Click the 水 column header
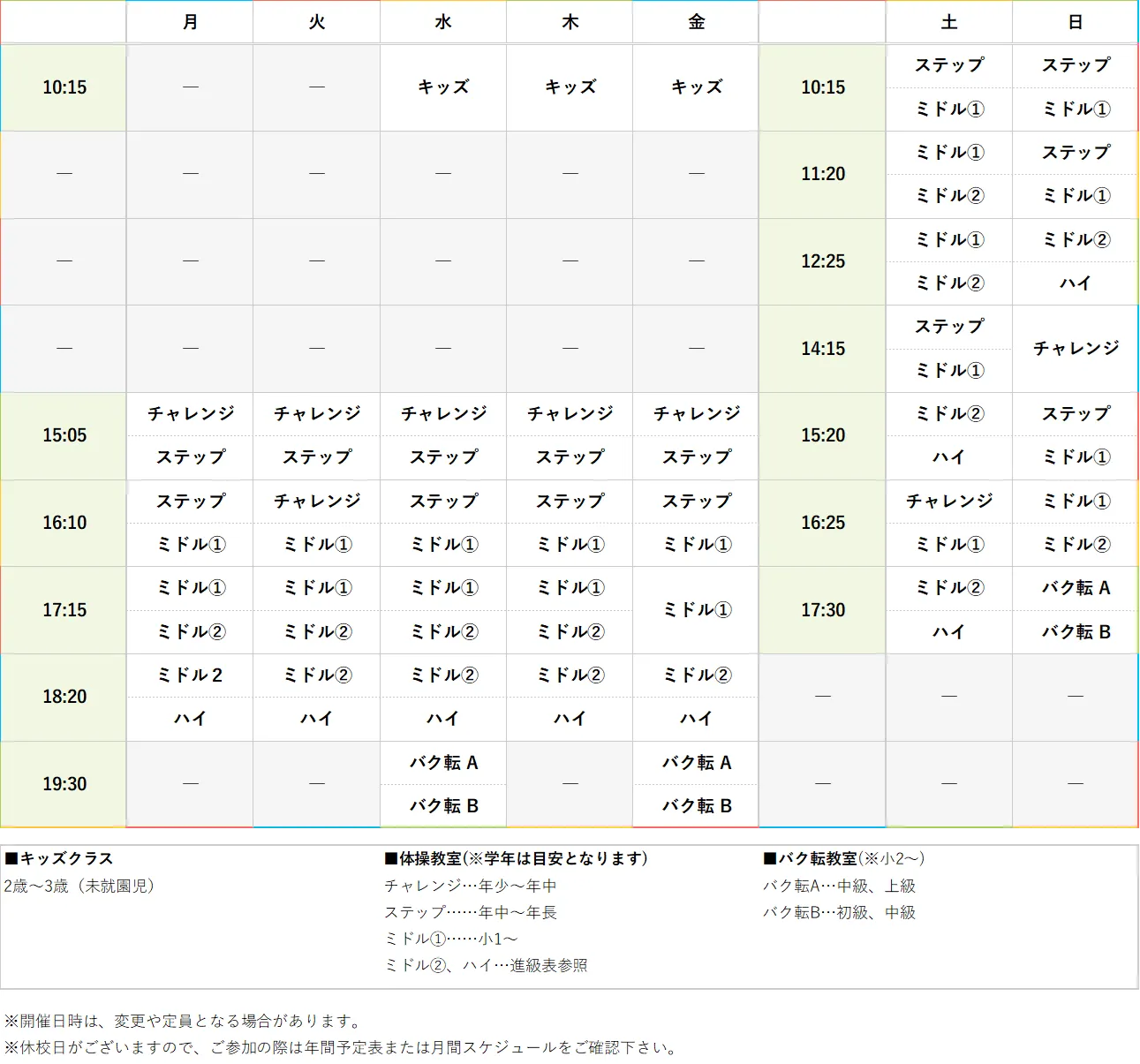Screen dimensions: 1140x1064 point(442,21)
